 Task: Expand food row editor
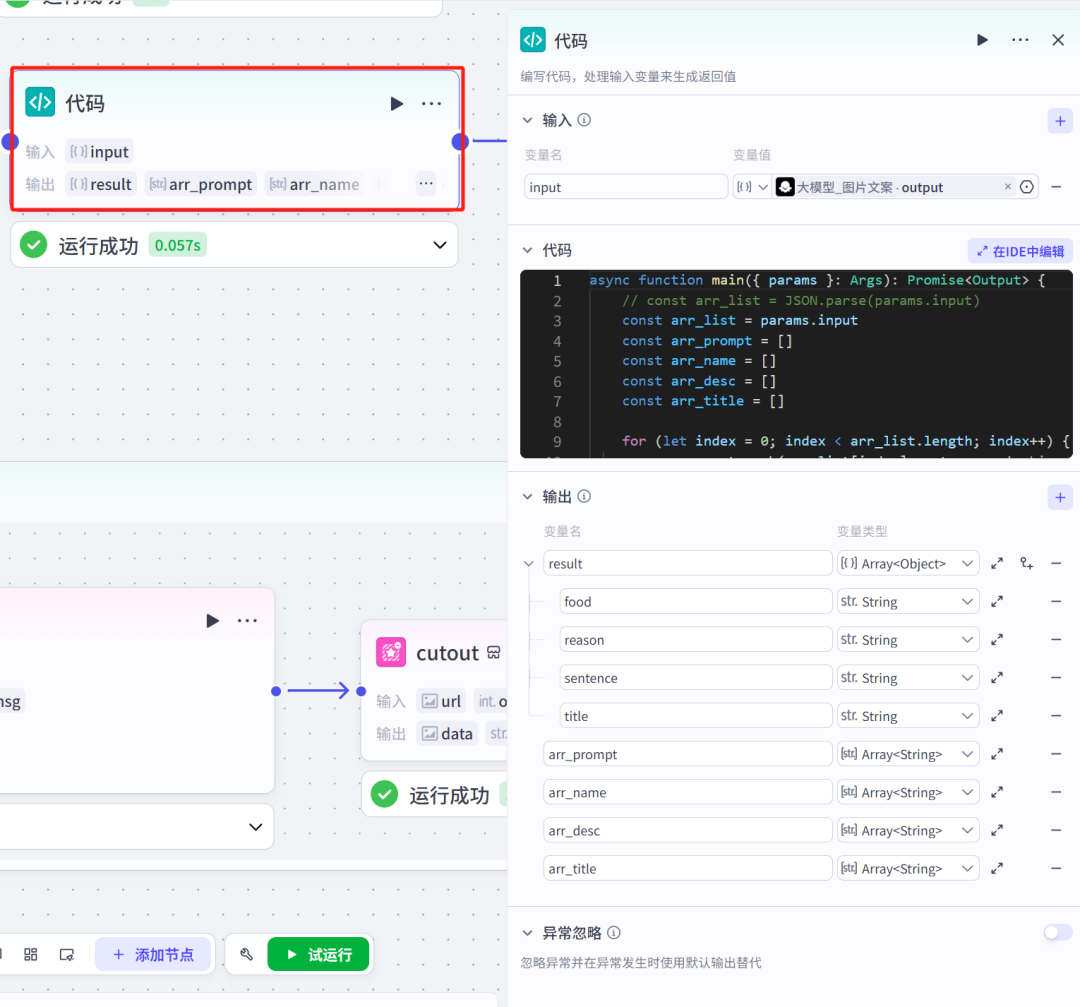(x=997, y=601)
